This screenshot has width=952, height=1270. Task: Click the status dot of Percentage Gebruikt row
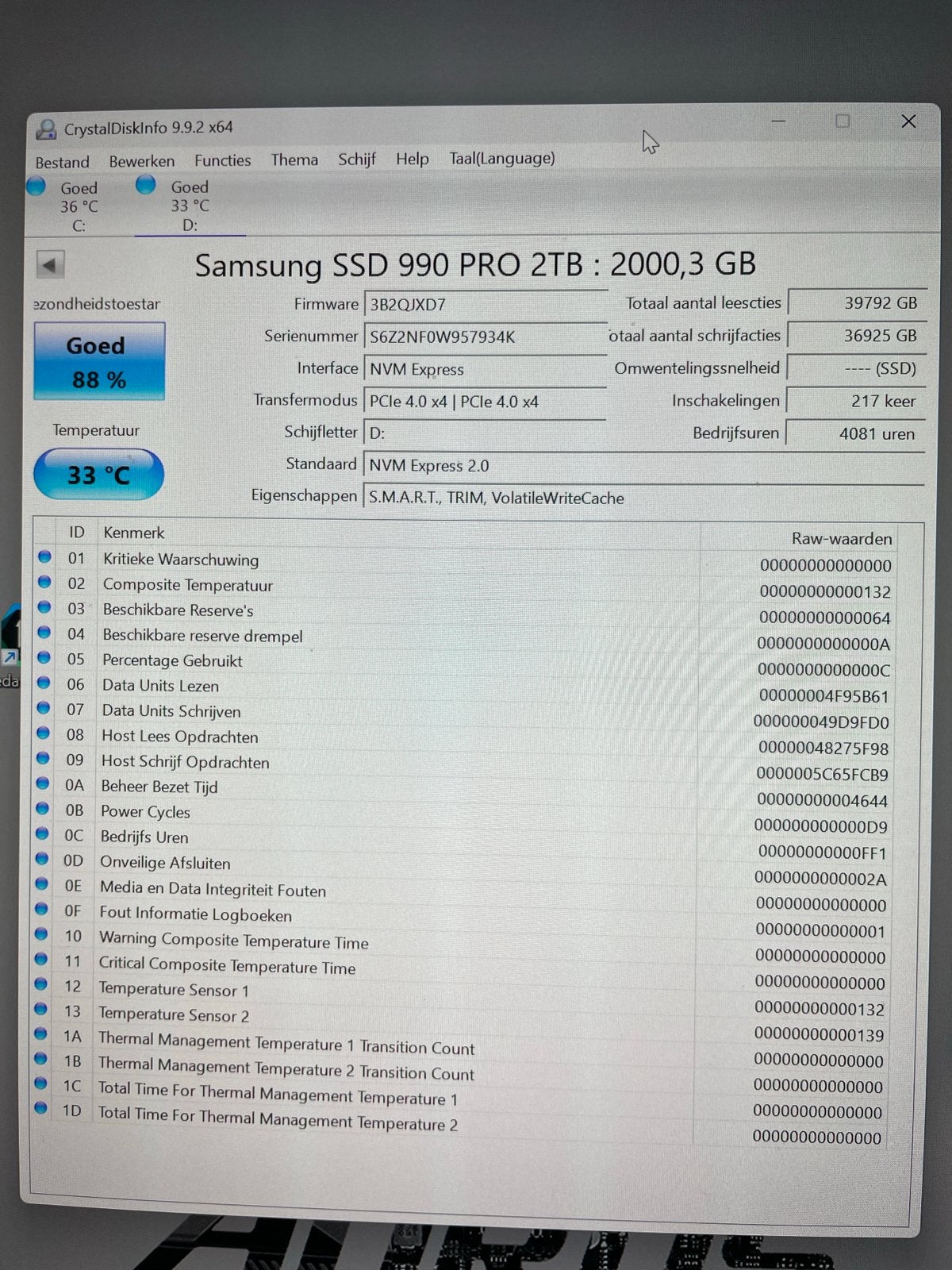pos(44,657)
